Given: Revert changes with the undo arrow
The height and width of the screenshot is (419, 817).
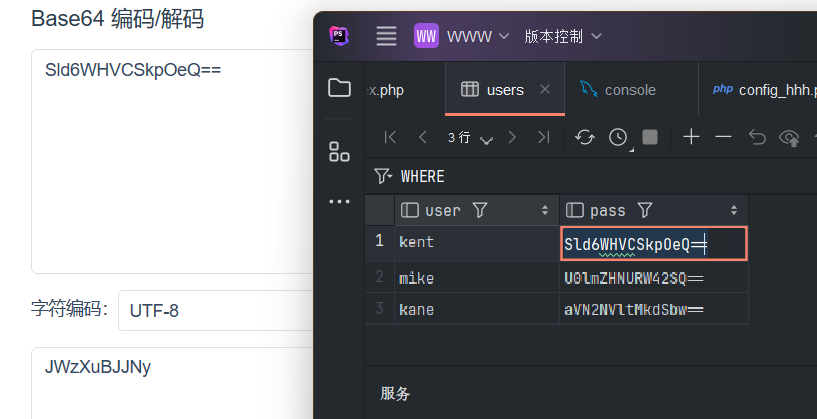Looking at the screenshot, I should (757, 137).
